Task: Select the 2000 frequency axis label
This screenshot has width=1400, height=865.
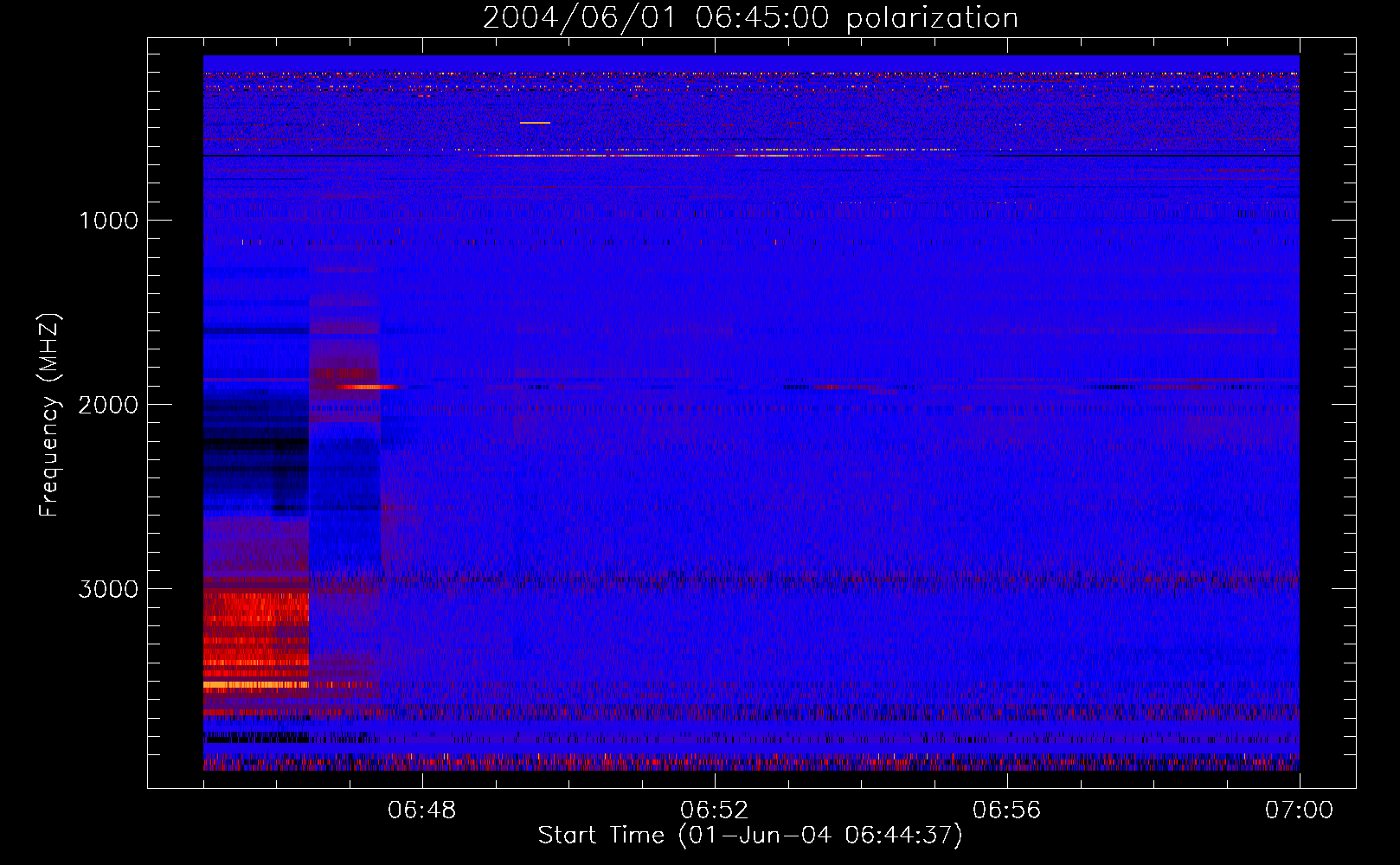Action: (x=108, y=405)
